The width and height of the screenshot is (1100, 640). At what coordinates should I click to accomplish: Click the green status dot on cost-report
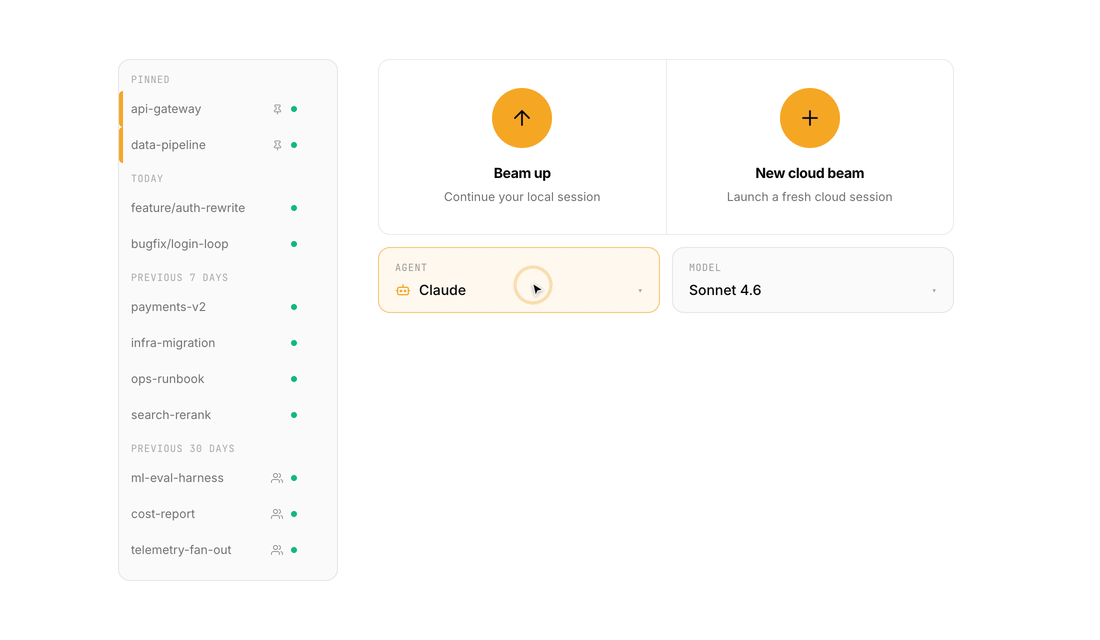[x=294, y=514]
